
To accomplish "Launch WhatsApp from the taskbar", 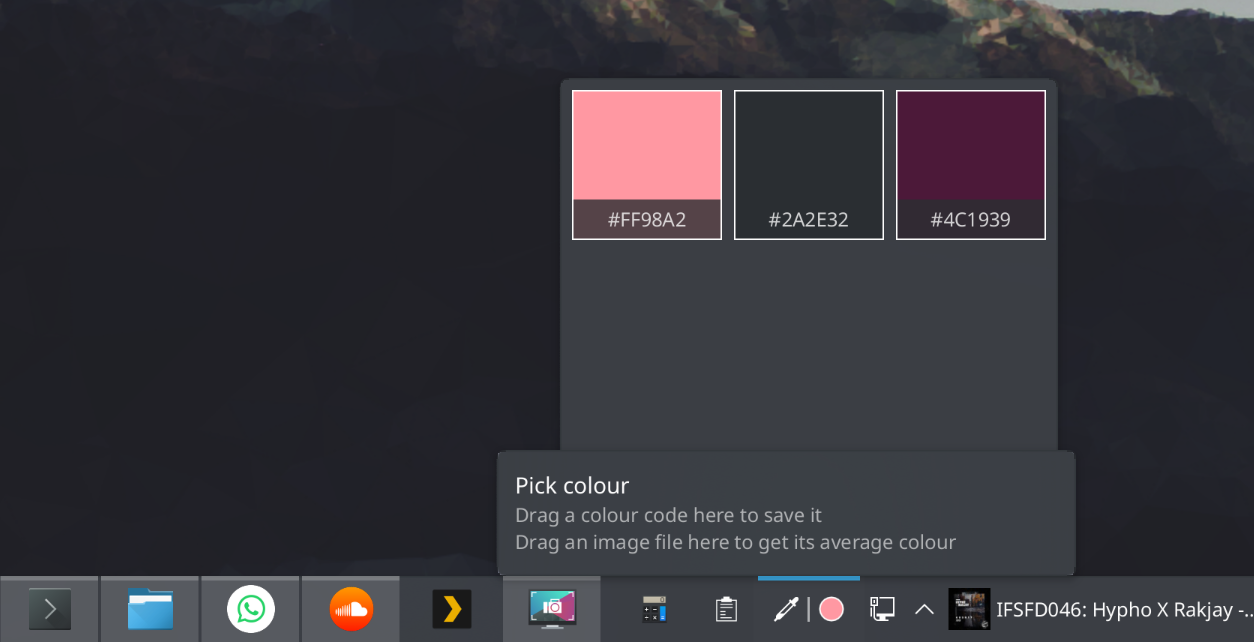I will (251, 609).
